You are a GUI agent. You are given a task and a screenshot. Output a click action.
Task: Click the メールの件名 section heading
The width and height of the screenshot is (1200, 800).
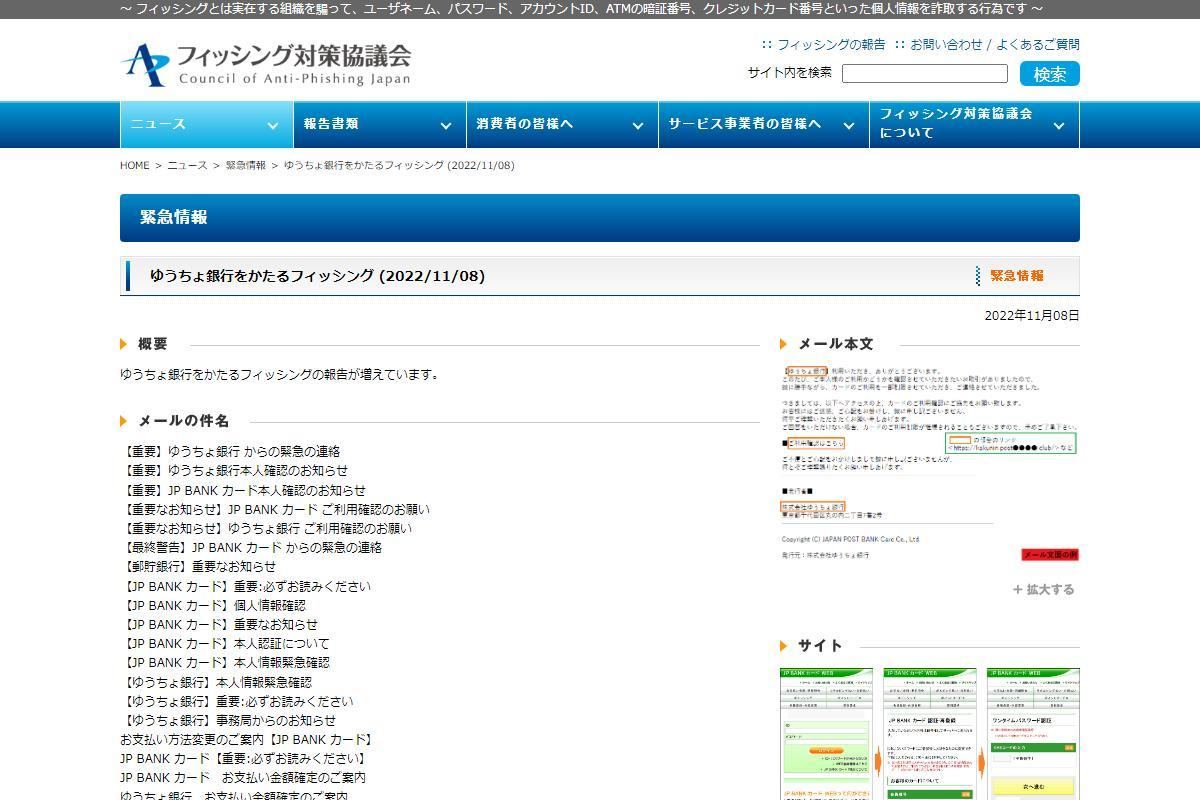183,421
